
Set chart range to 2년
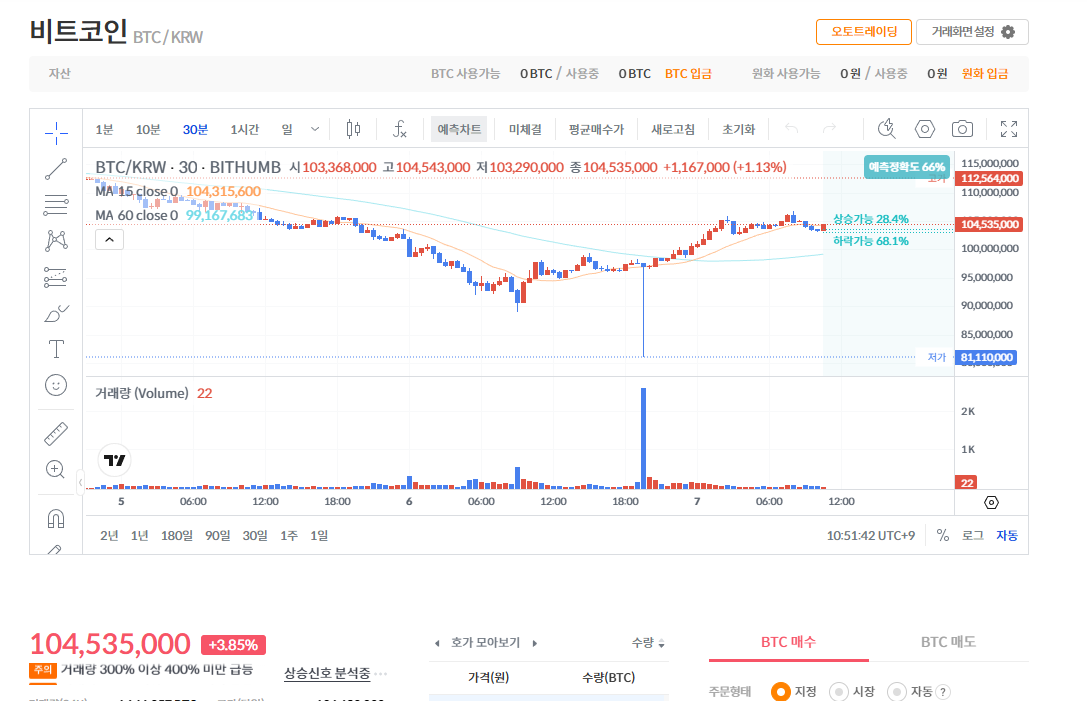[x=109, y=535]
